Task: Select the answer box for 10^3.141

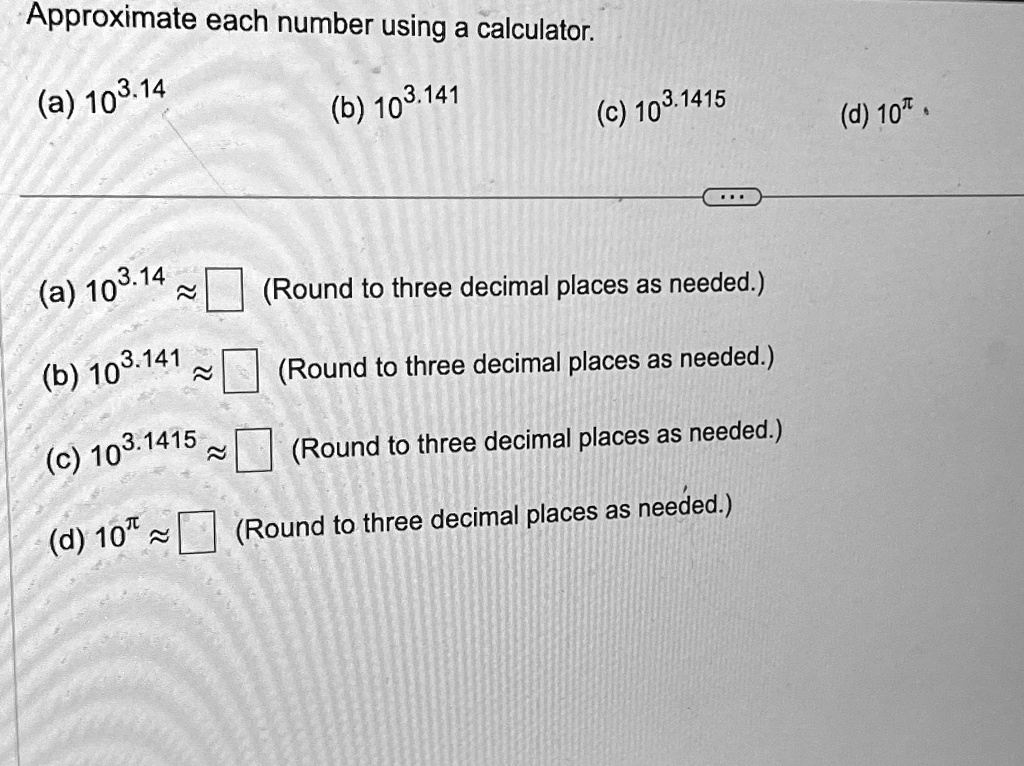Action: 240,371
